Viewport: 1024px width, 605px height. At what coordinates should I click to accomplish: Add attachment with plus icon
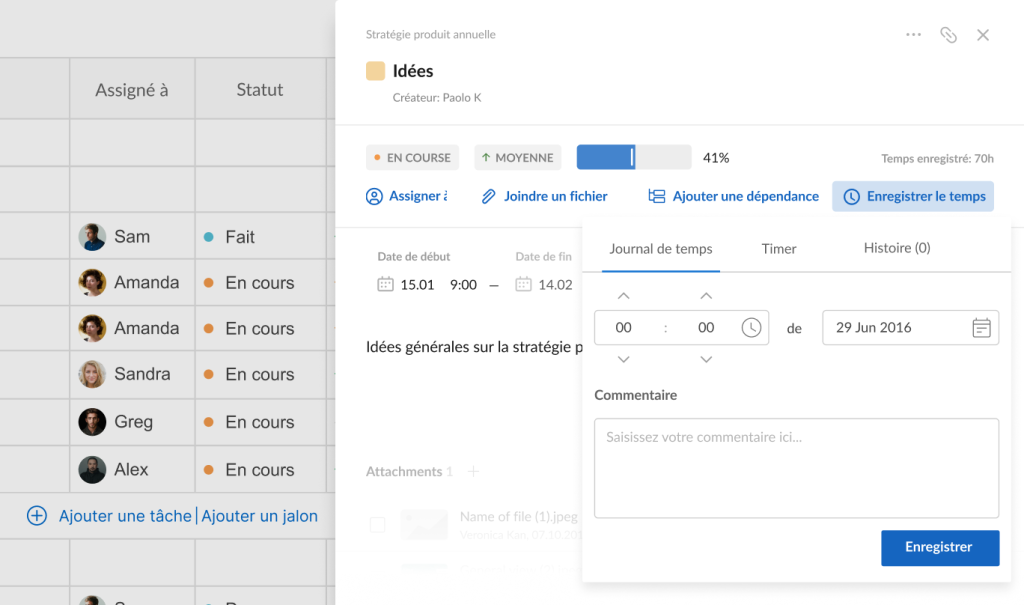coord(473,471)
